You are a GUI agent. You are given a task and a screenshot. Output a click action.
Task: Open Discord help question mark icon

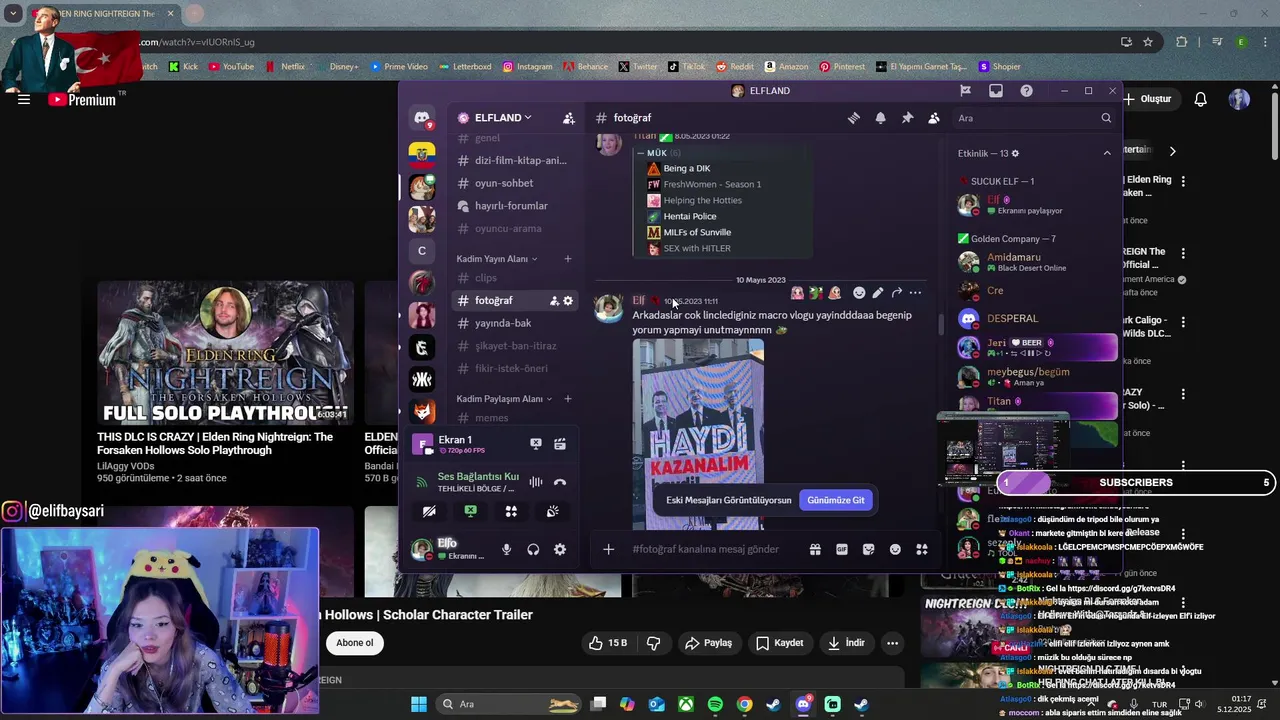click(x=1026, y=91)
